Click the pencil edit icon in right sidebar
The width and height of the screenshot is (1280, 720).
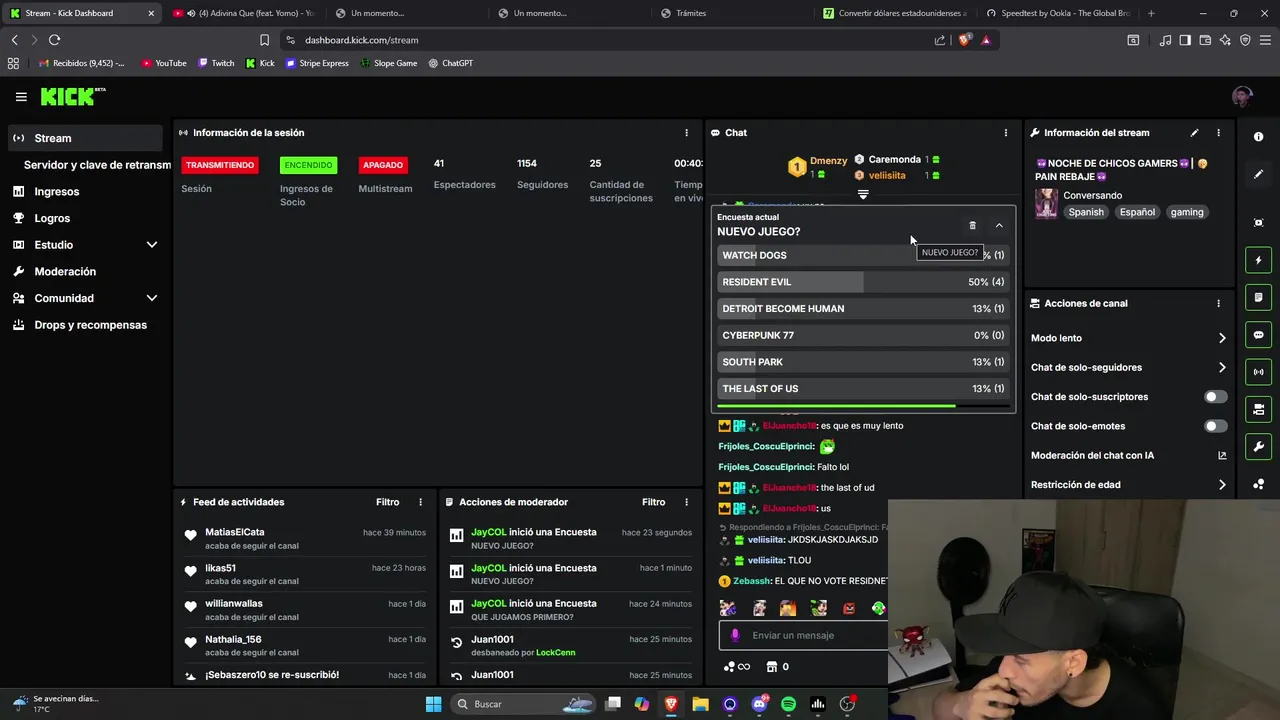point(1259,174)
